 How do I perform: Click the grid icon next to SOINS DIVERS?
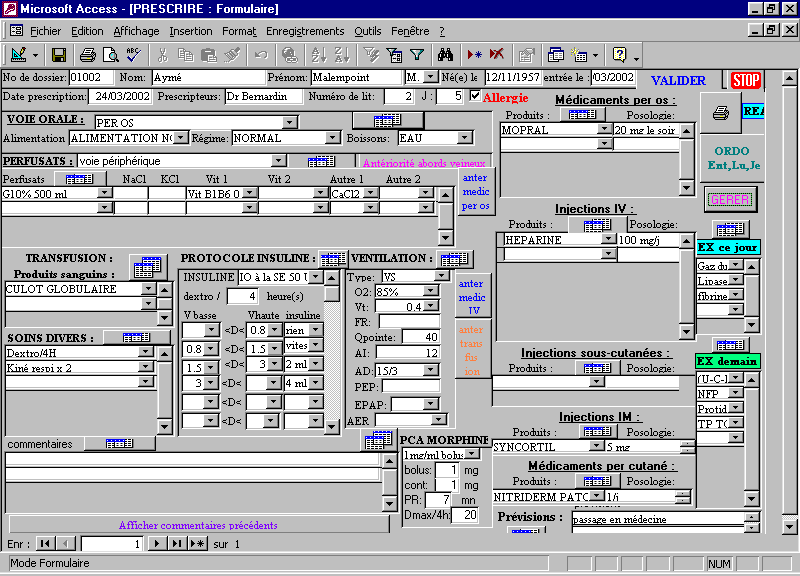(x=136, y=337)
